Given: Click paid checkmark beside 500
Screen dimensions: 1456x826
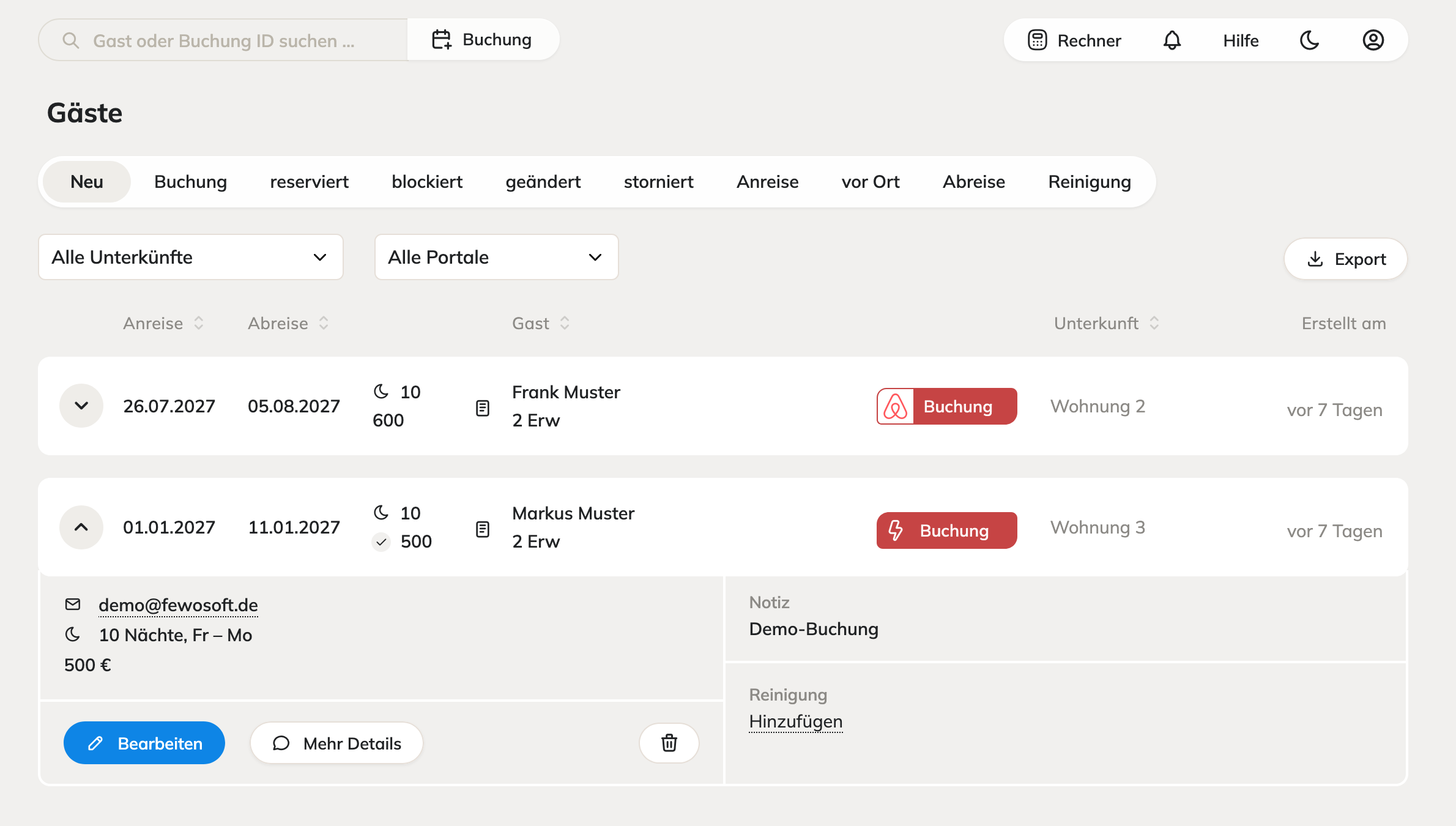Looking at the screenshot, I should 381,542.
